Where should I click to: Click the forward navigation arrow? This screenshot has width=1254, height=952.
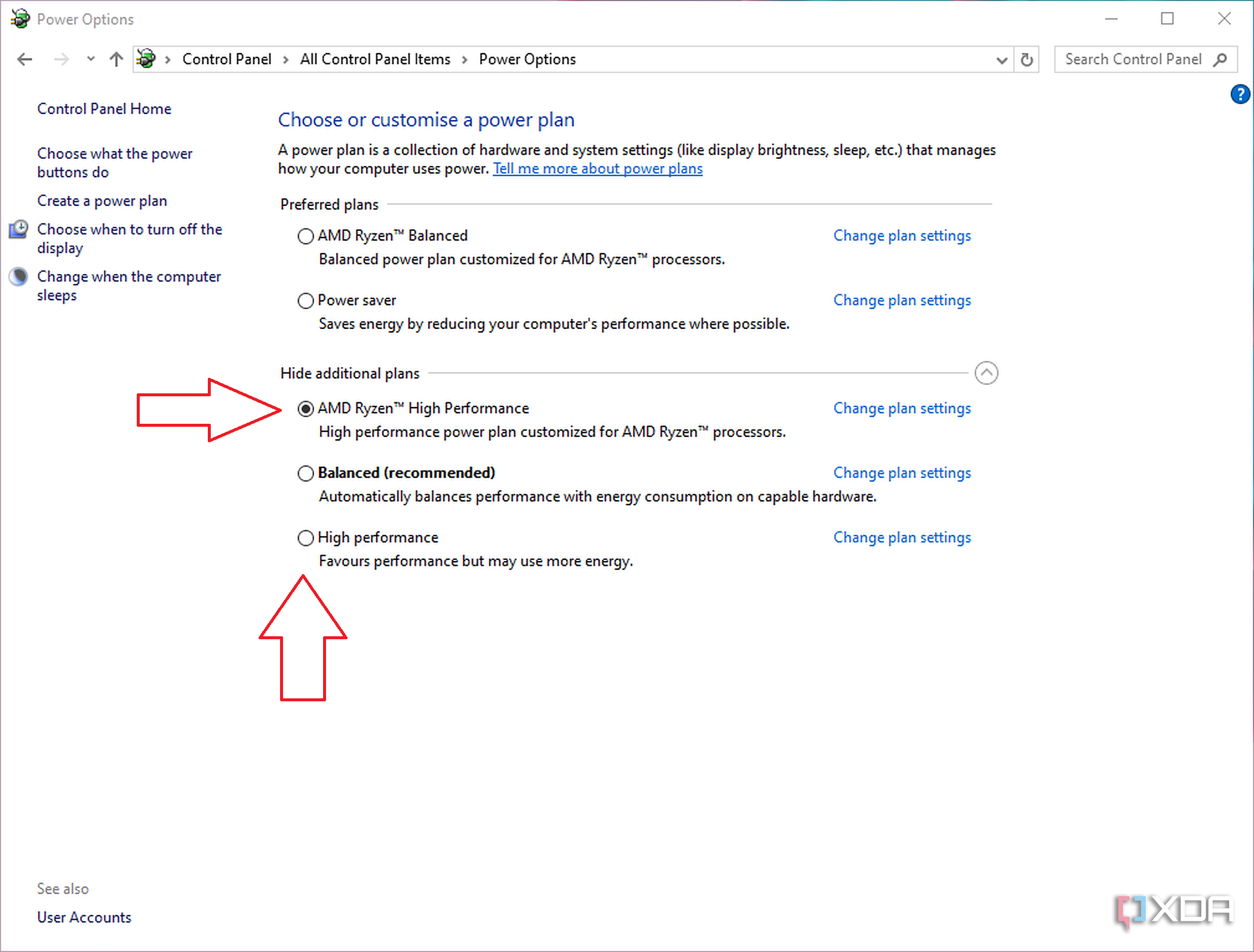tap(60, 59)
